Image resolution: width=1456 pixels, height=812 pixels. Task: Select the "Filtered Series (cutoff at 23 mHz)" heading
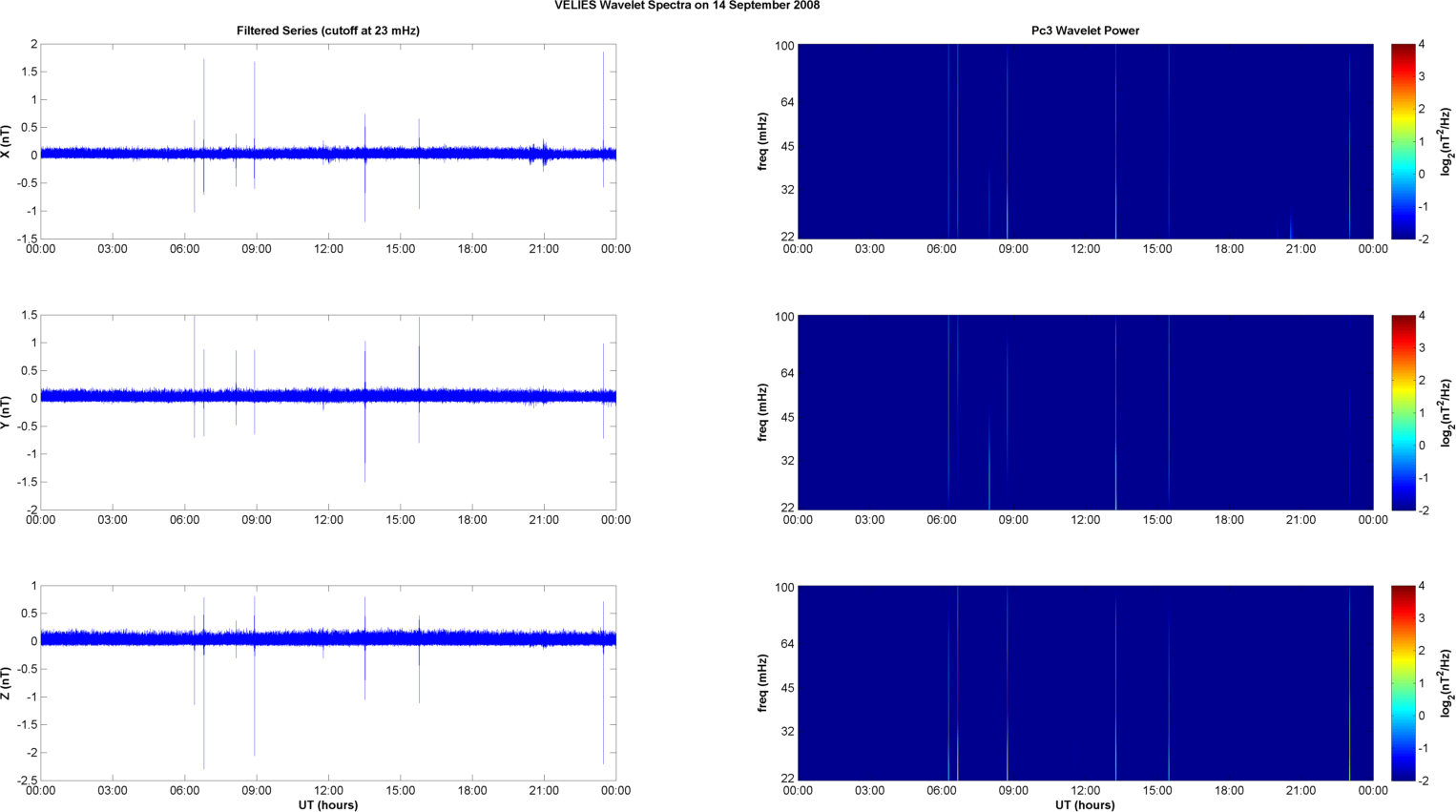tap(328, 31)
